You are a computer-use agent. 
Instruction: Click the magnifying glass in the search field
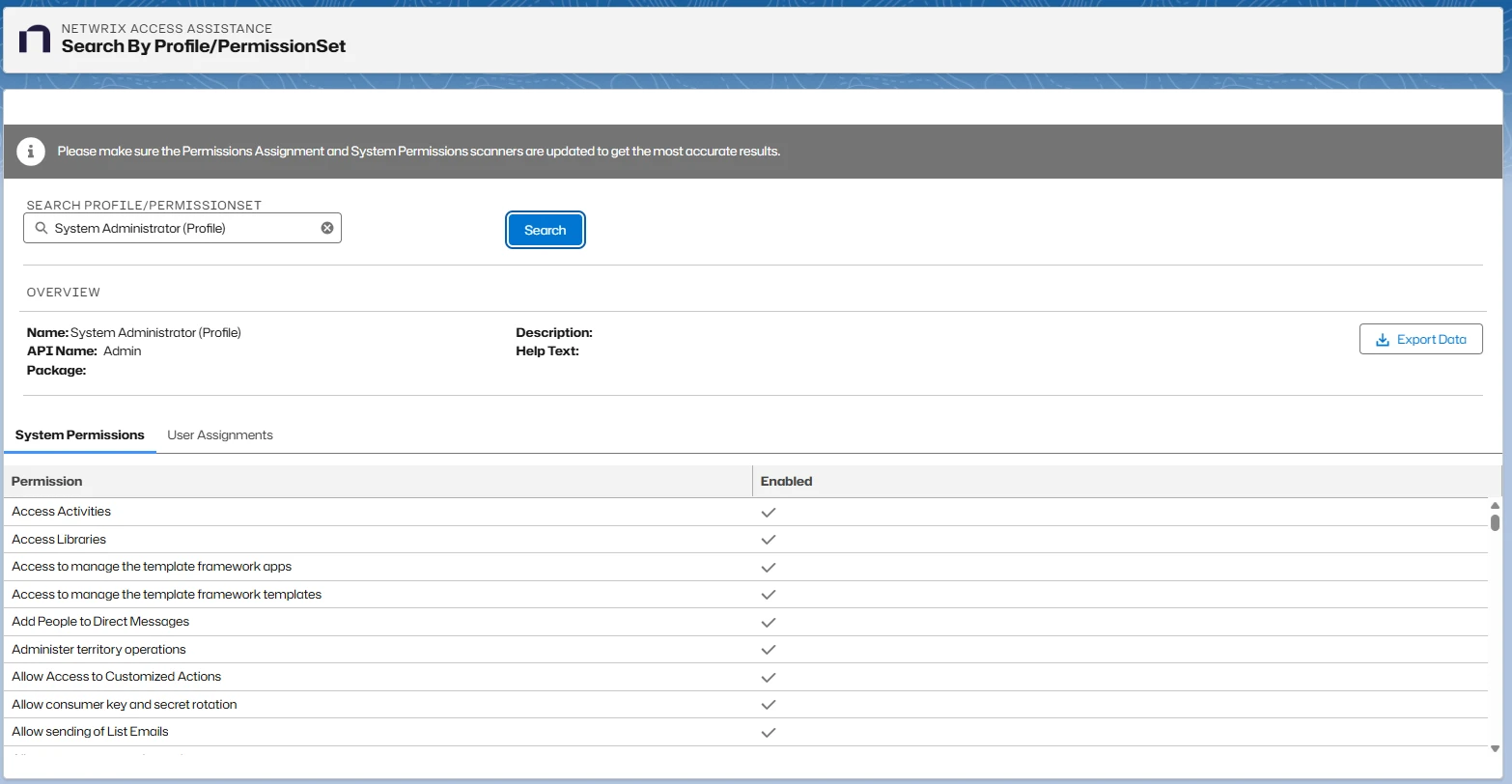click(41, 228)
